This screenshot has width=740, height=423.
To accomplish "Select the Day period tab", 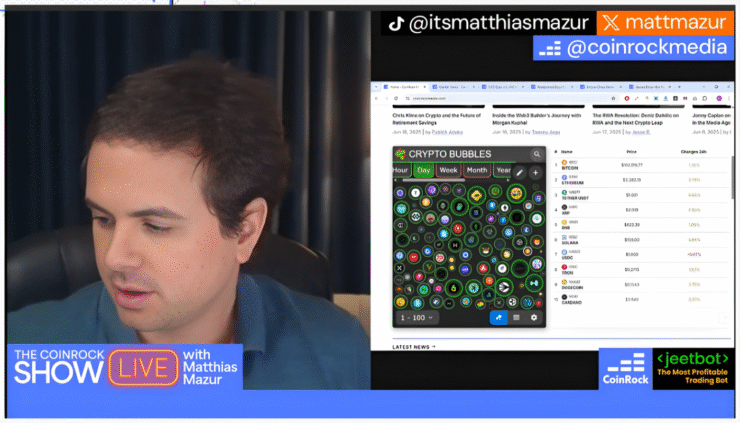I will (424, 170).
